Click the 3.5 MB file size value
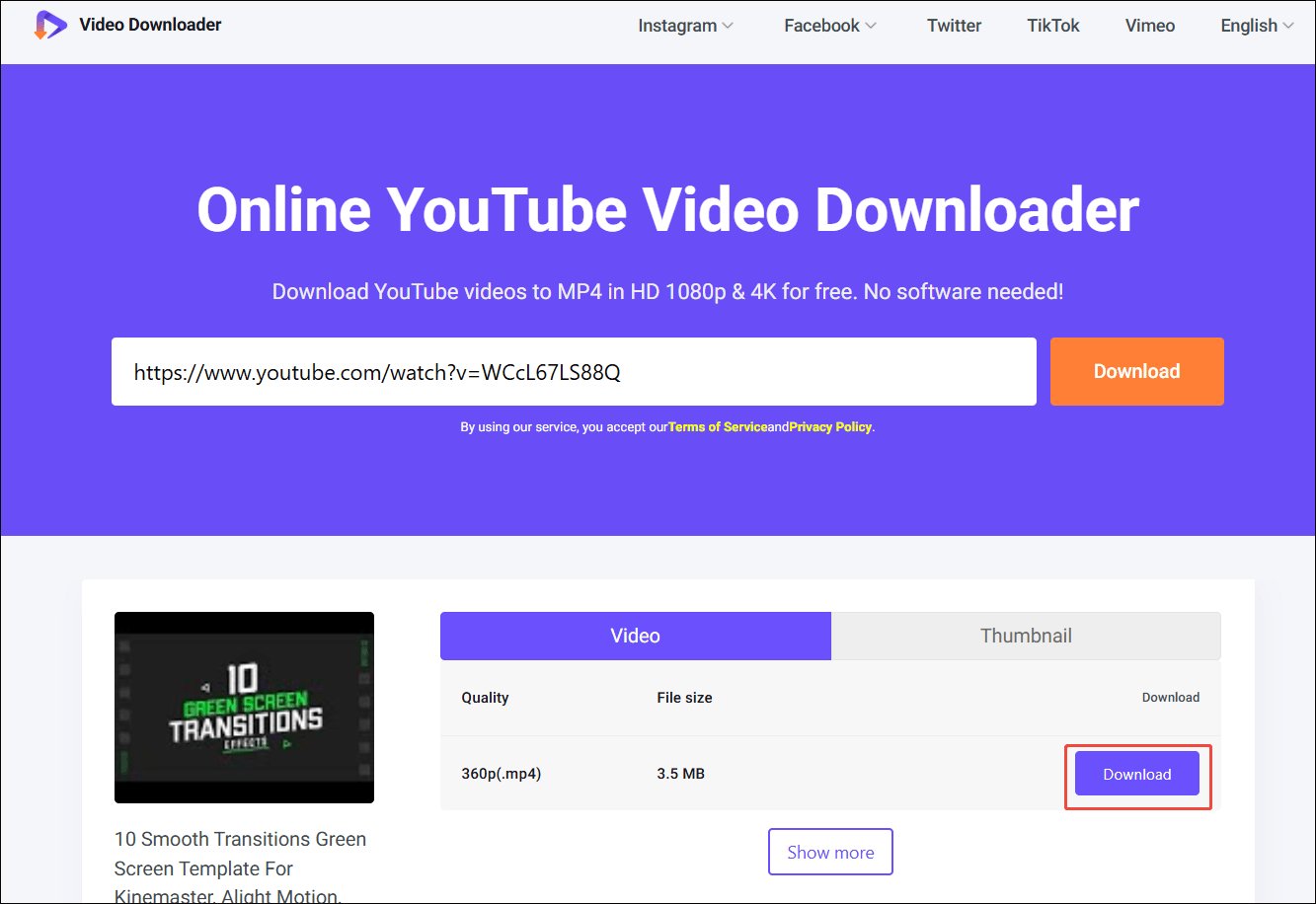Image resolution: width=1316 pixels, height=904 pixels. click(x=681, y=774)
